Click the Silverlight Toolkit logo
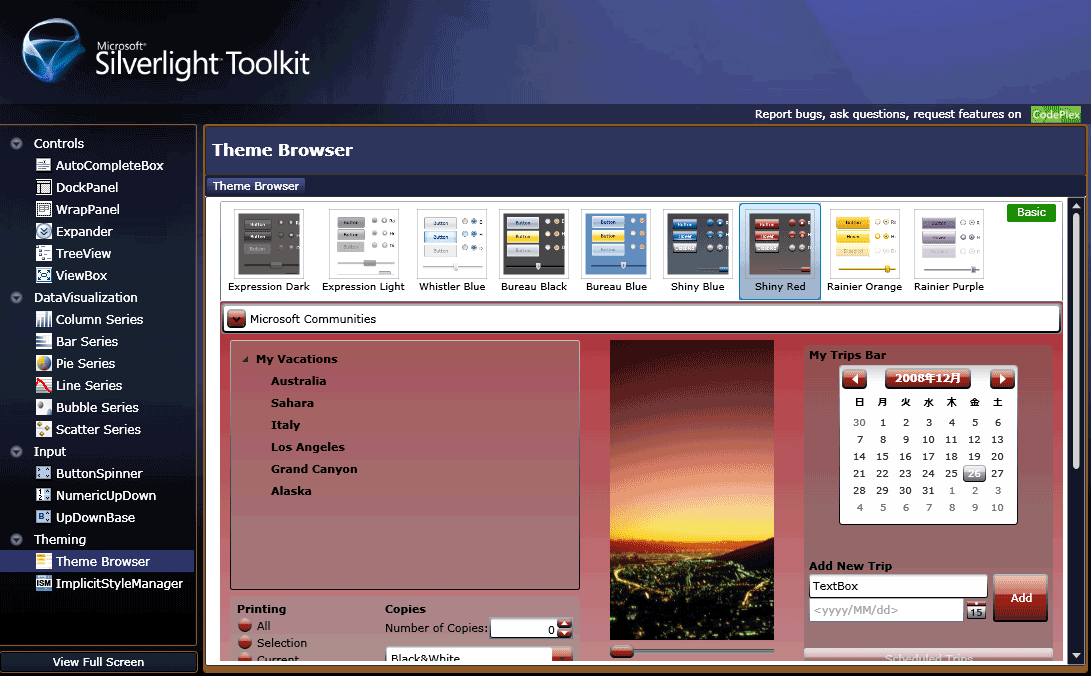This screenshot has height=676, width=1091. [x=167, y=52]
